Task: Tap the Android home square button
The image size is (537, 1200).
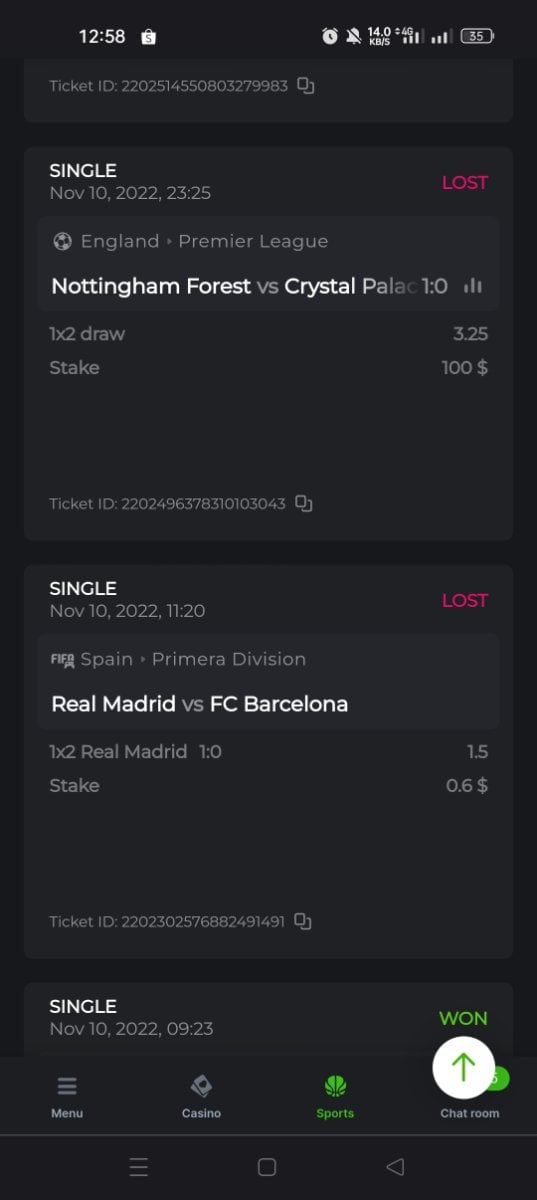Action: pos(267,1167)
